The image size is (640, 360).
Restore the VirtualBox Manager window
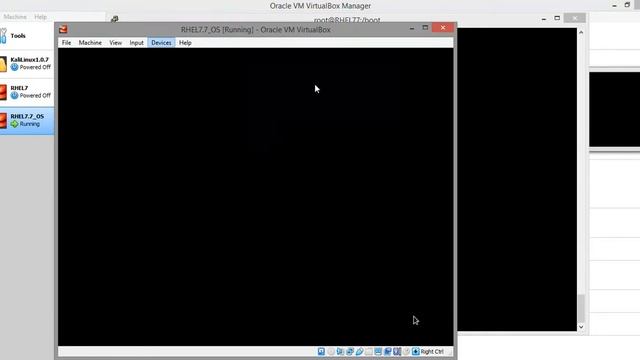click(627, 5)
